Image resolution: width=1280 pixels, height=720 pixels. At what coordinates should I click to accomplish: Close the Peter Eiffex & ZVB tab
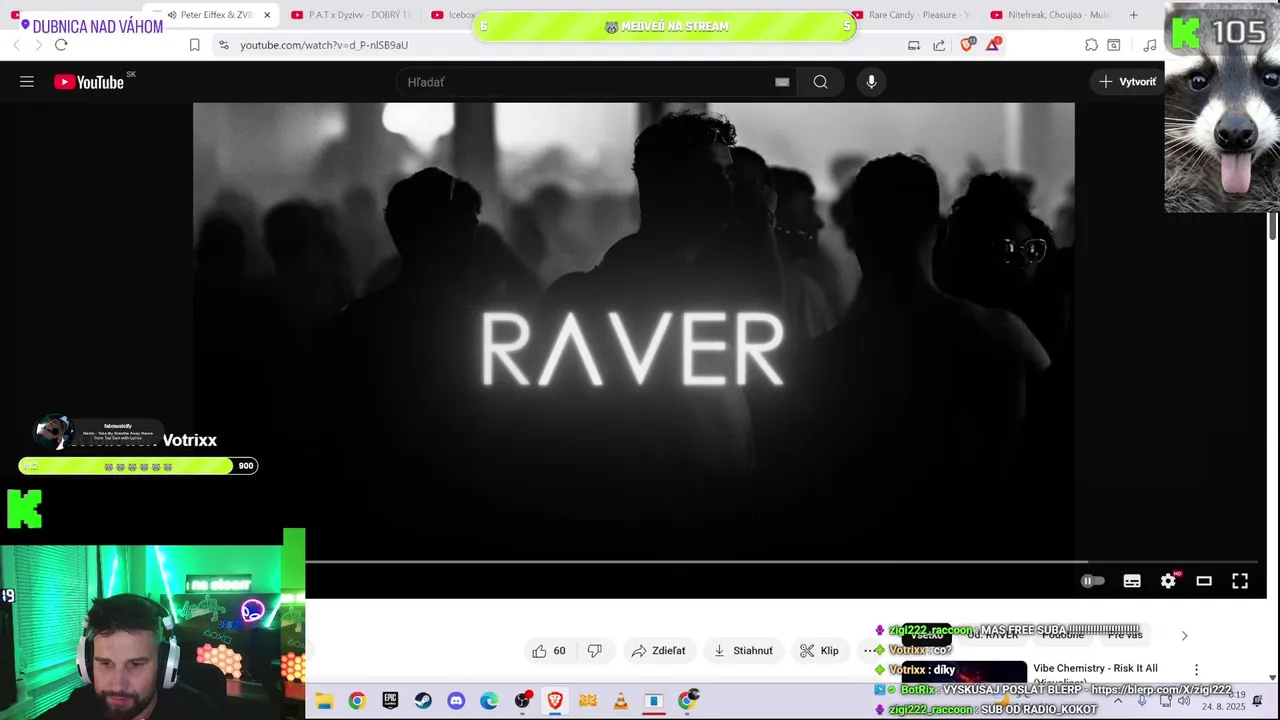click(x=267, y=15)
